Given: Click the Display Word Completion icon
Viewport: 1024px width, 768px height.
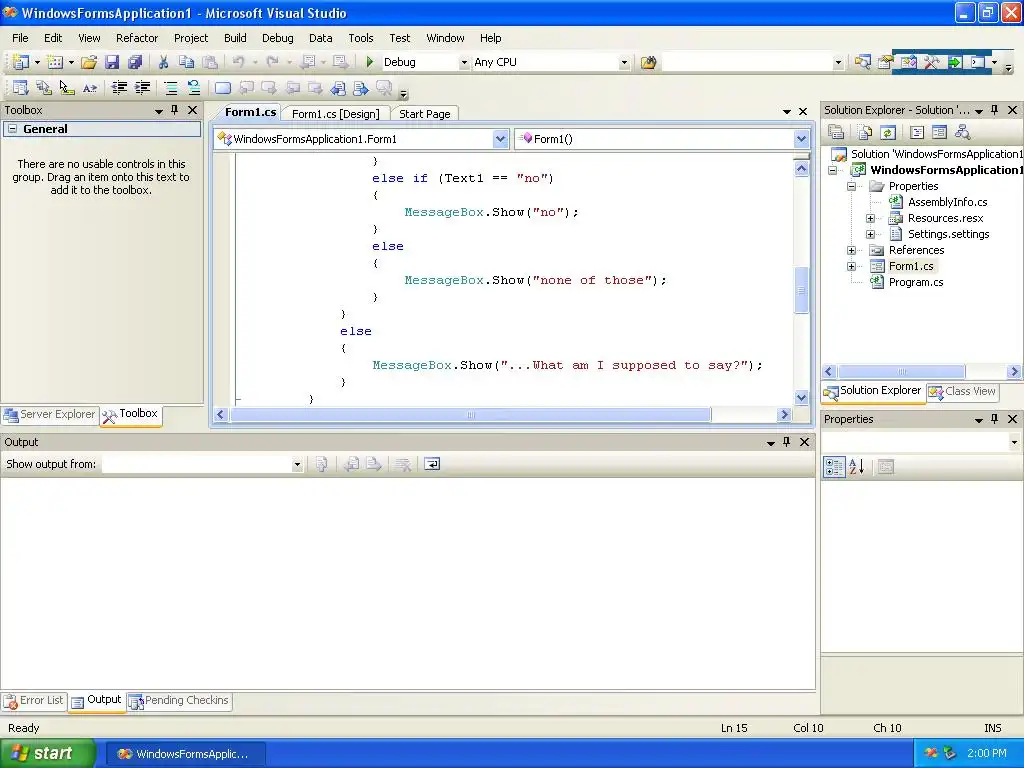Looking at the screenshot, I should pos(89,88).
